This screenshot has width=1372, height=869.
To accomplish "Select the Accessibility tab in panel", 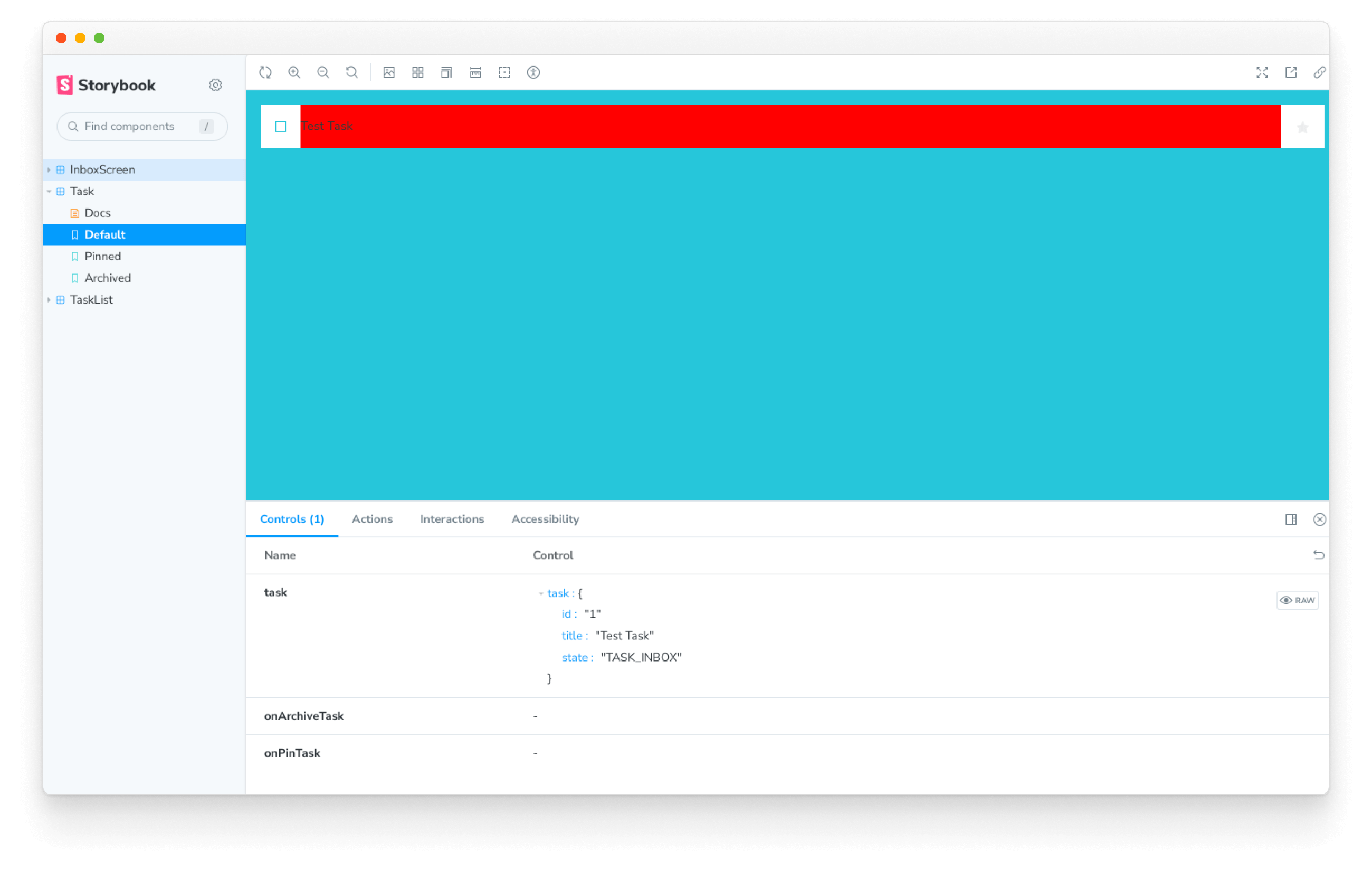I will pos(545,519).
